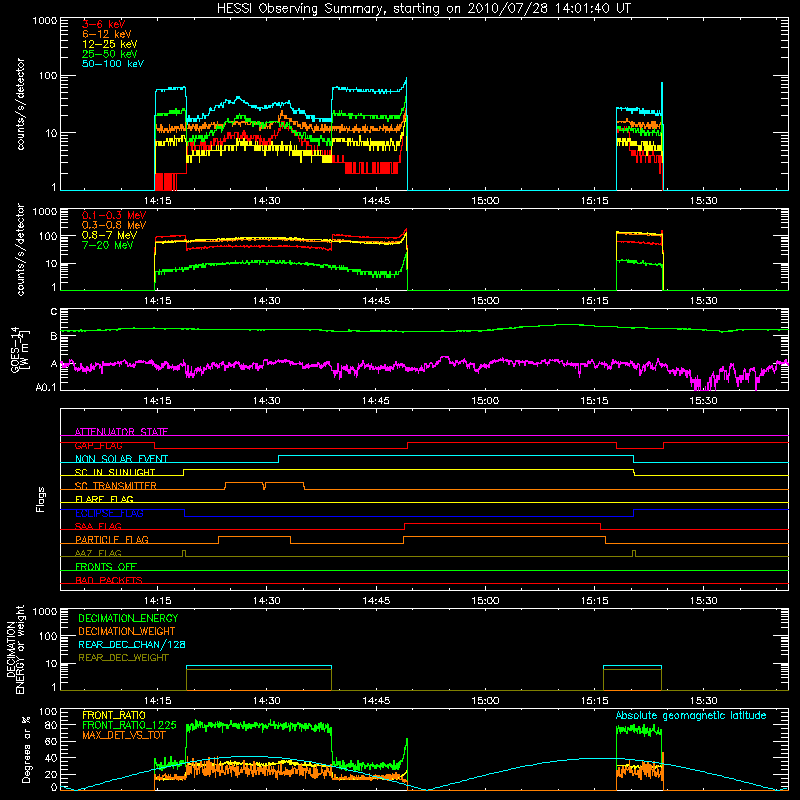Screen dimensions: 800x800
Task: Click the 'Degrees or %' y-axis label
Action: pyautogui.click(x=26, y=749)
